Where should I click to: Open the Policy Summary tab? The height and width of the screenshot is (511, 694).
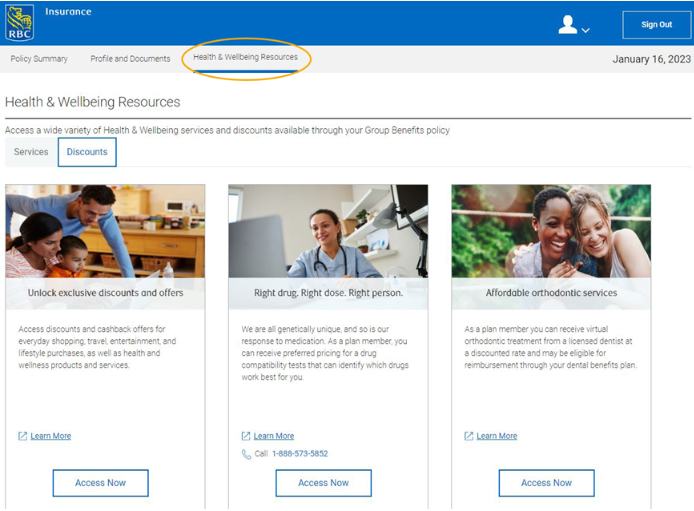tap(39, 59)
